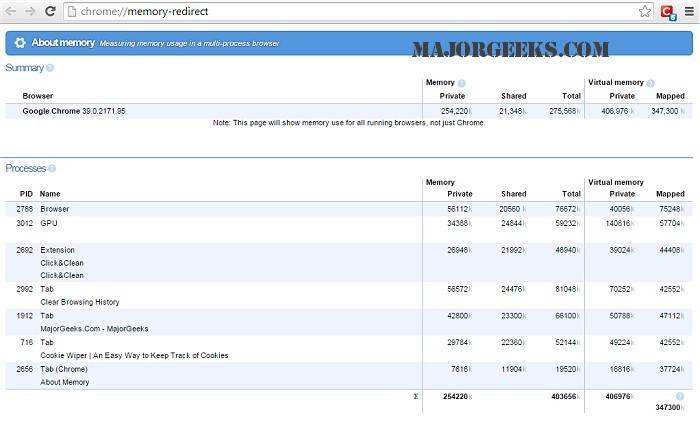Click PID 1912 in the Processes table

tap(25, 316)
